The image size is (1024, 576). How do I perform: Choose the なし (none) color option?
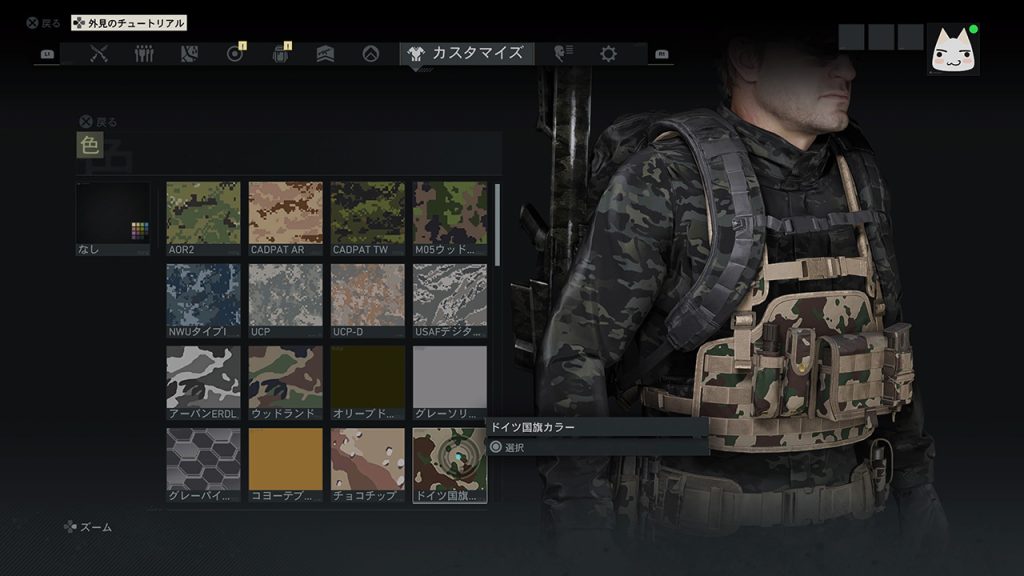point(113,218)
